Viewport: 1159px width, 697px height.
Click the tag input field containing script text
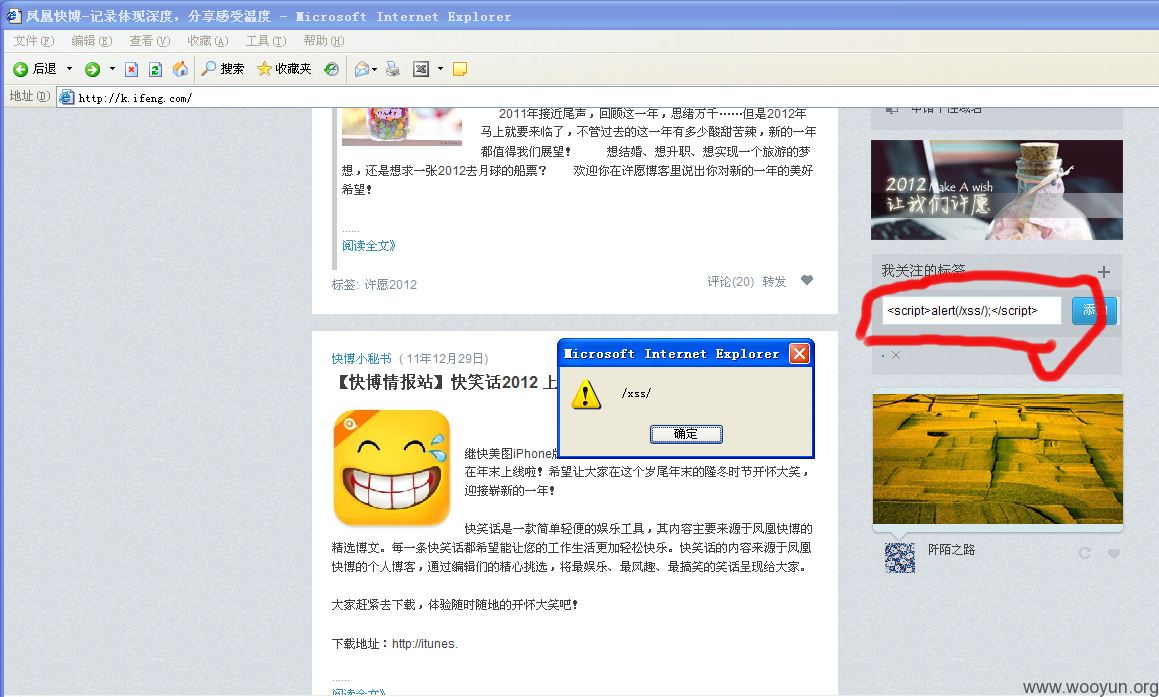(x=971, y=310)
